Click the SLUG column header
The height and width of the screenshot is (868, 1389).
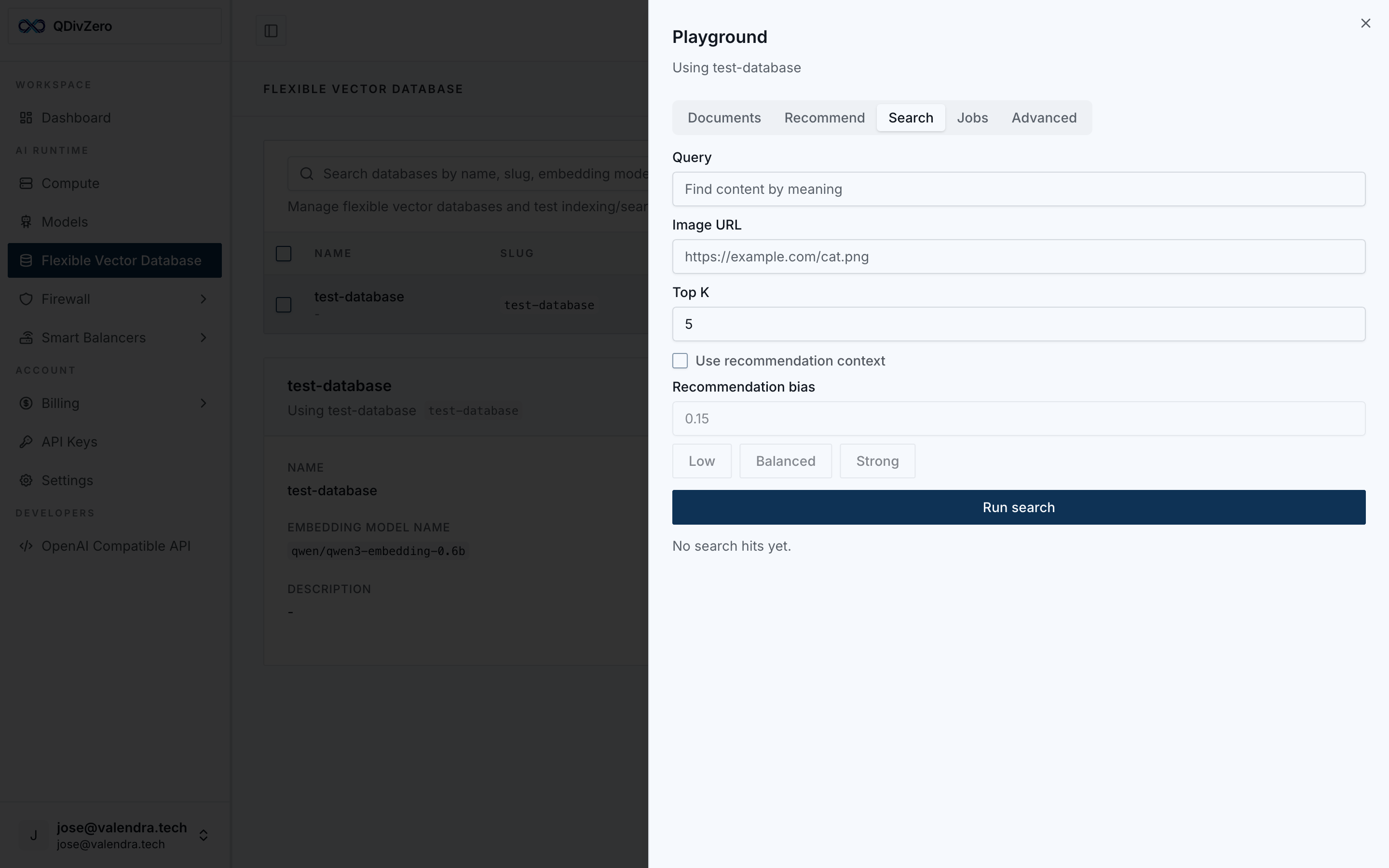click(517, 253)
